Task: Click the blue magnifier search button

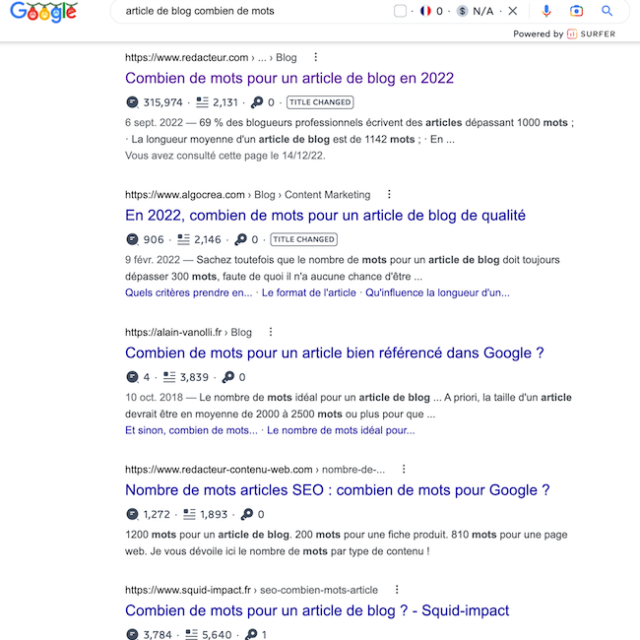Action: pyautogui.click(x=607, y=11)
